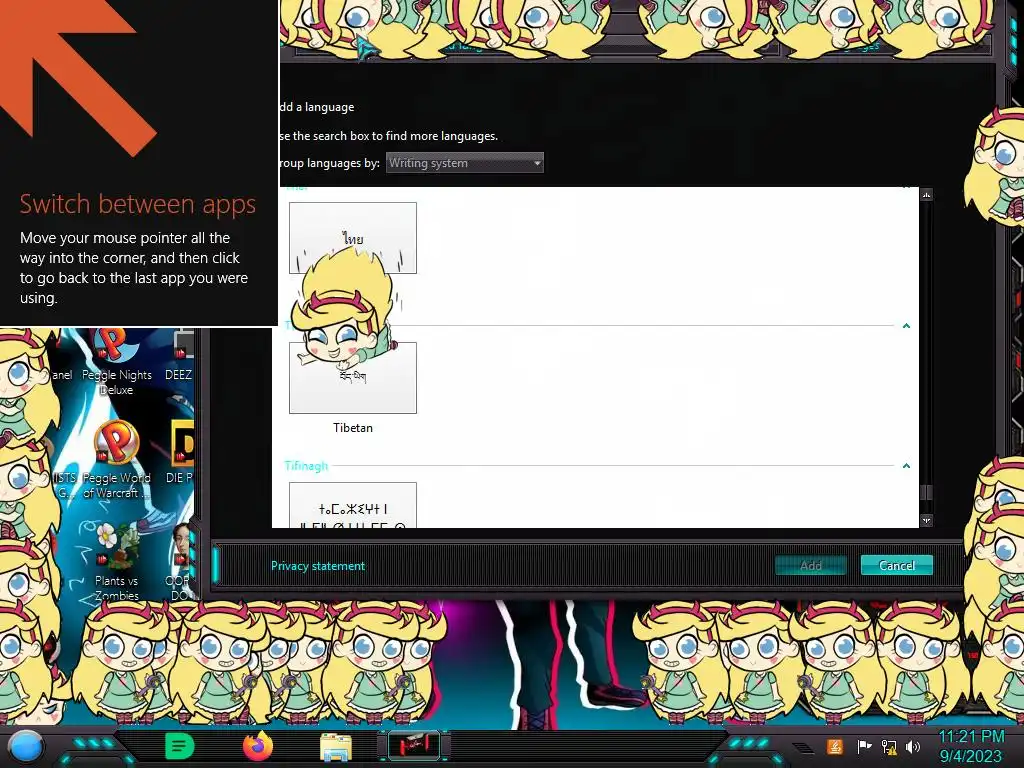The height and width of the screenshot is (768, 1024).
Task: Click the language list scrollbar thumb
Action: (927, 493)
